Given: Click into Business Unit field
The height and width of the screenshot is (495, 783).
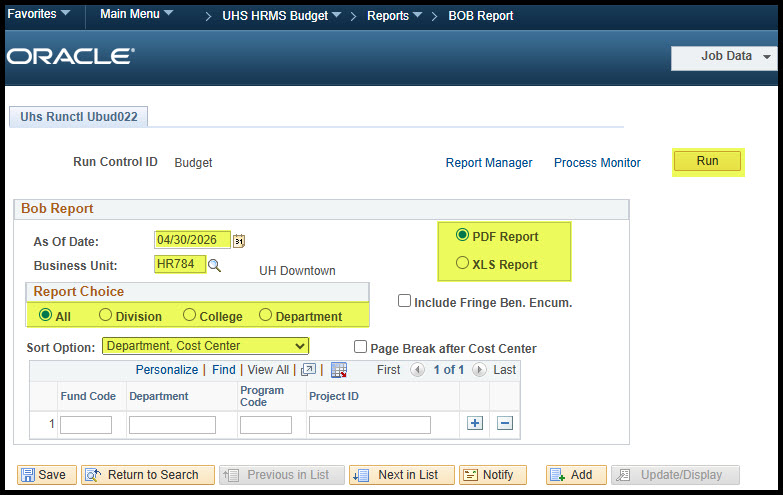Looking at the screenshot, I should coord(180,264).
